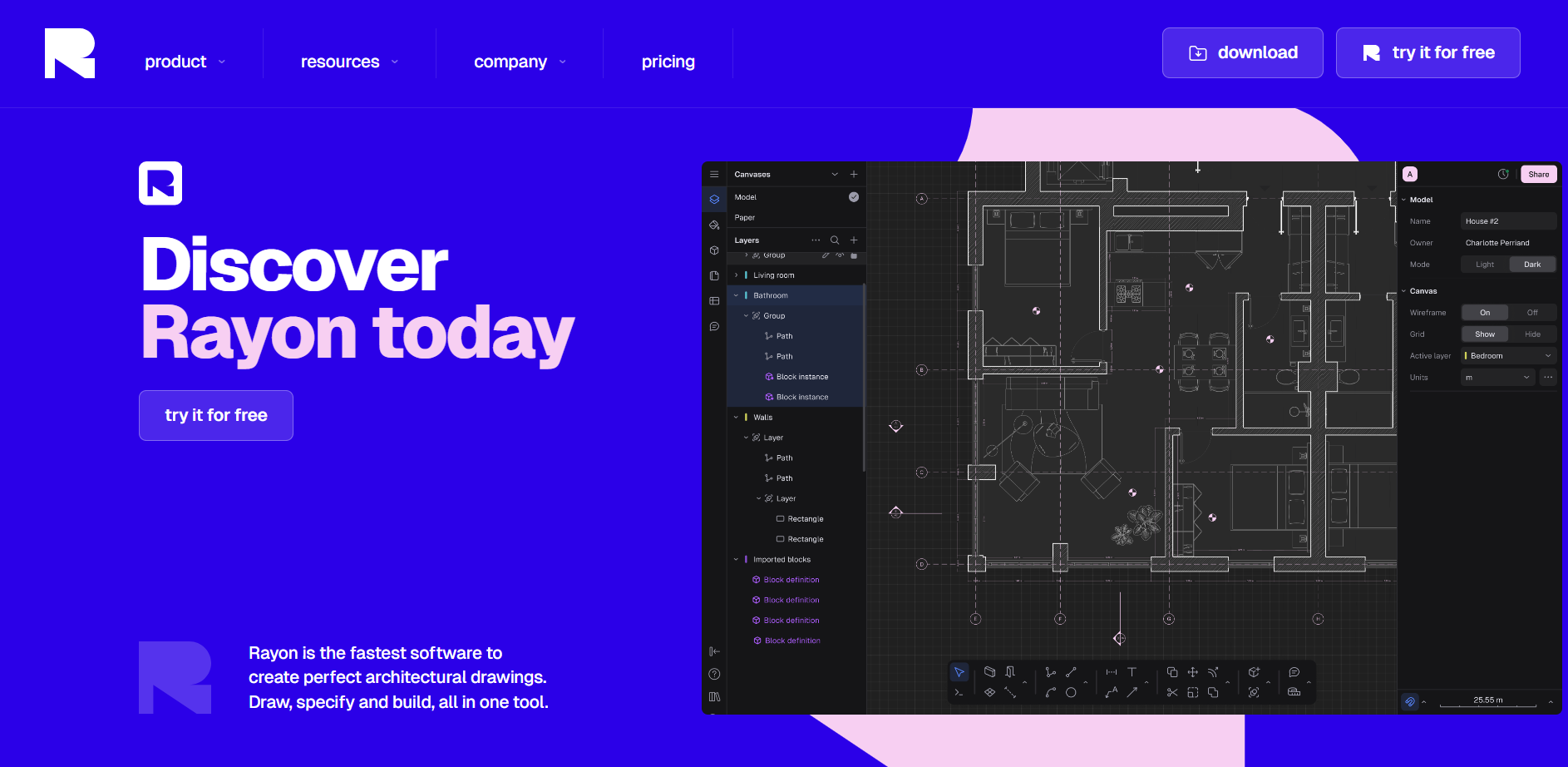Open the help question mark icon

click(x=714, y=674)
